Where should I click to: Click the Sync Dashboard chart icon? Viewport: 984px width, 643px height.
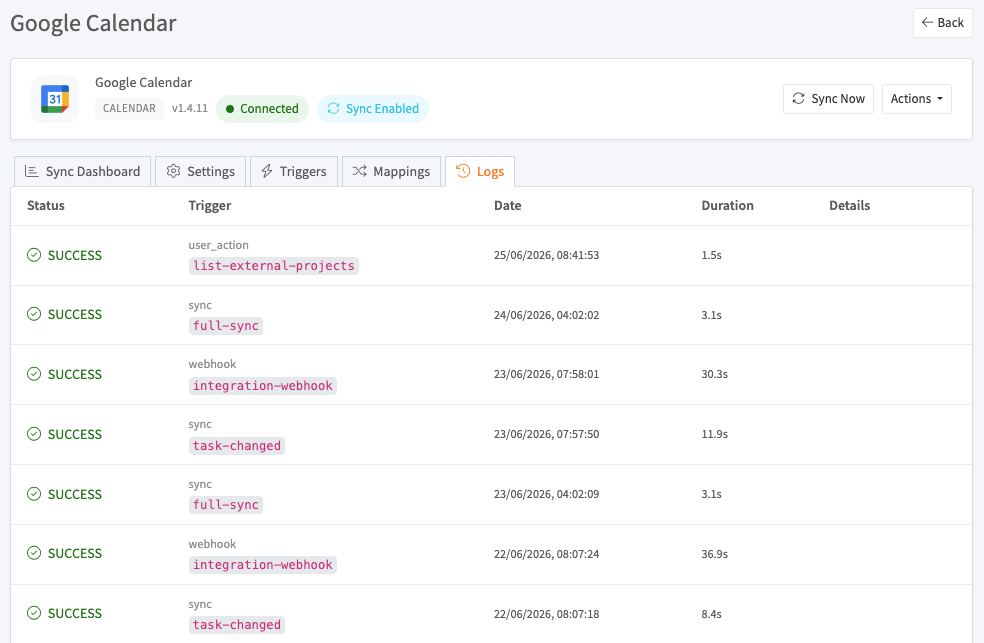(x=31, y=171)
